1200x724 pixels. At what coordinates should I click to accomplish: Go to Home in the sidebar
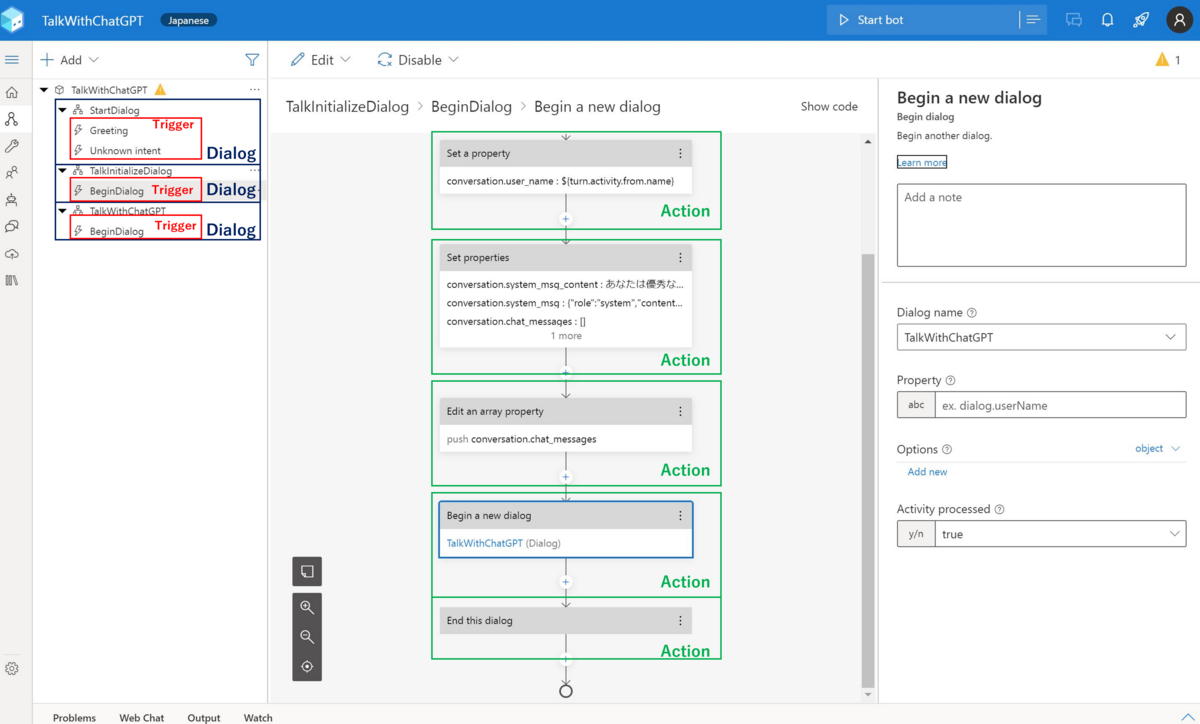coord(12,93)
